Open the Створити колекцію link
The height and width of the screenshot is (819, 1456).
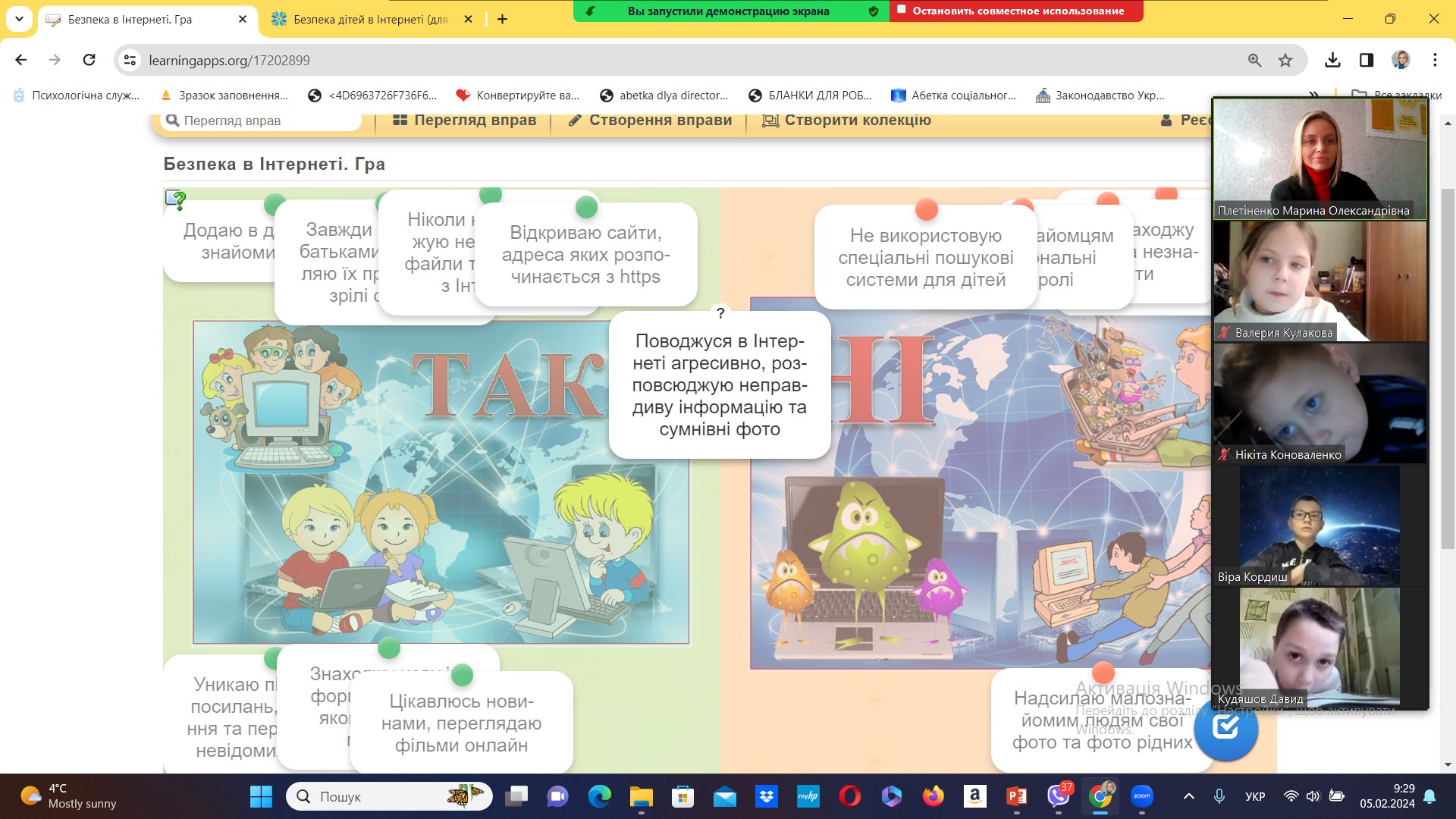[x=846, y=120]
